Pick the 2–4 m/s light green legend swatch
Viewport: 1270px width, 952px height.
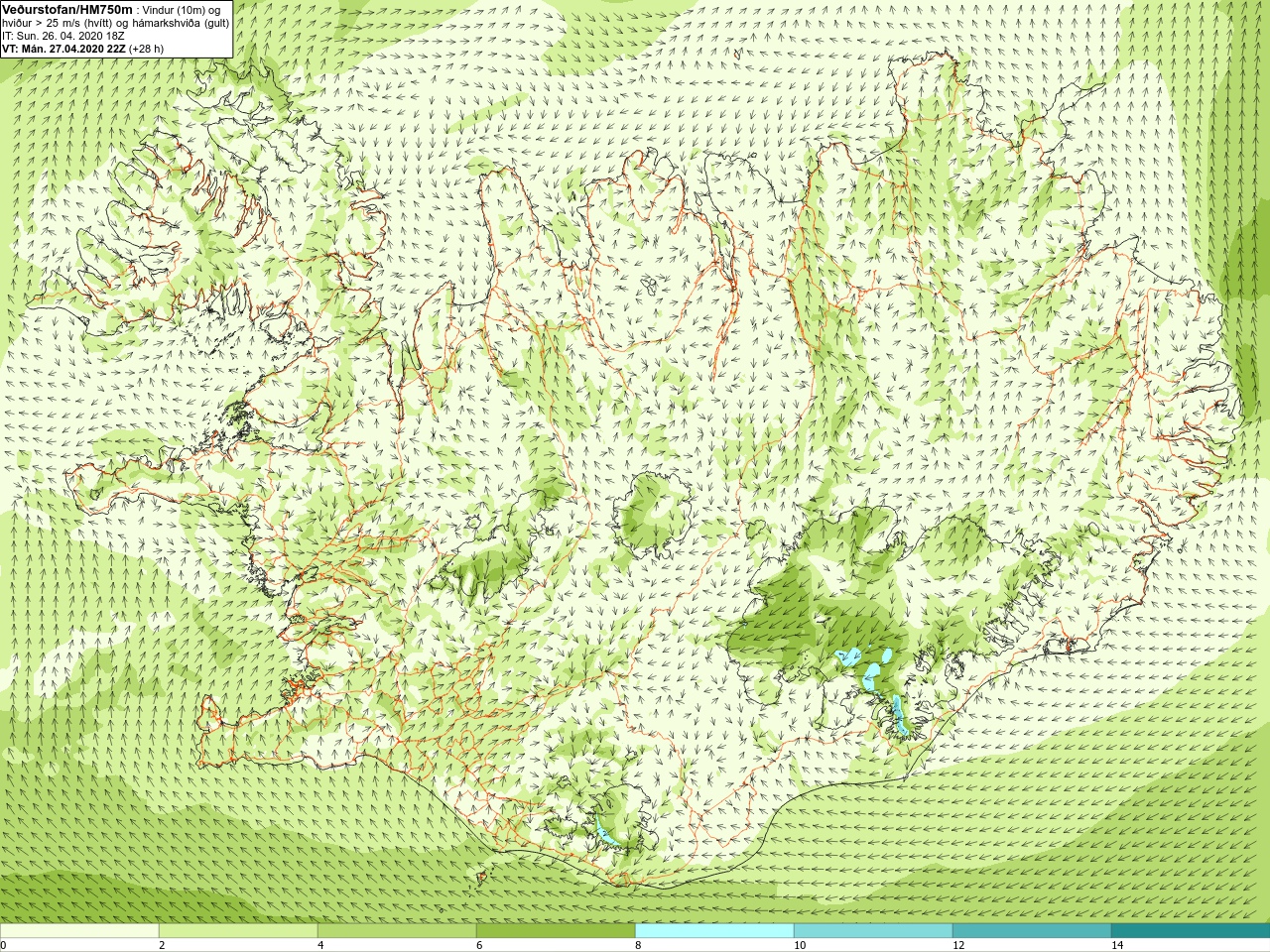pos(238,931)
